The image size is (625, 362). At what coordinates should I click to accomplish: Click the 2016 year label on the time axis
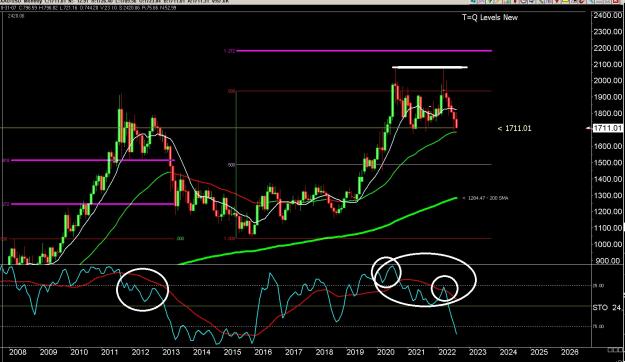[x=263, y=352]
